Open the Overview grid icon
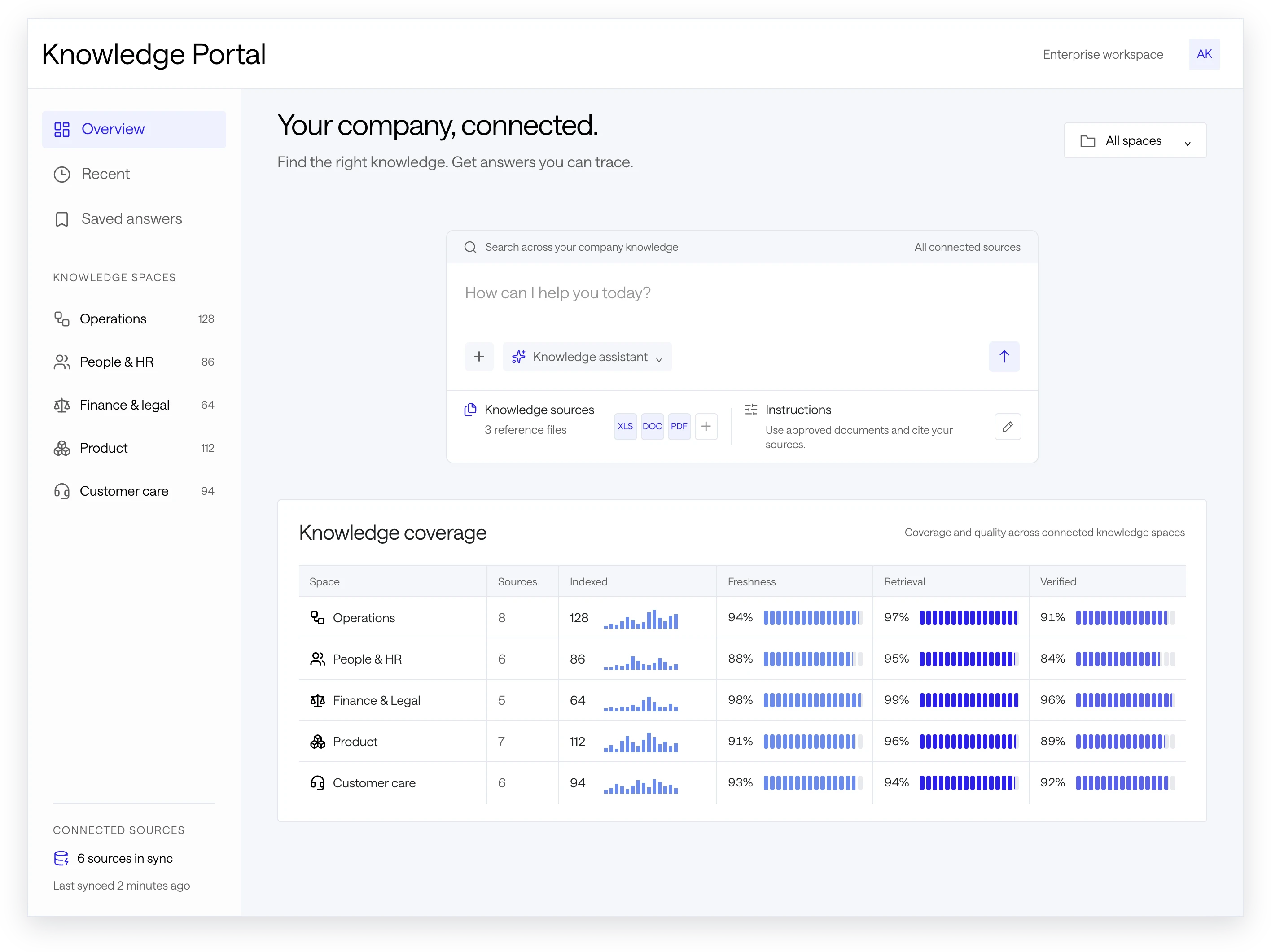 click(x=61, y=129)
